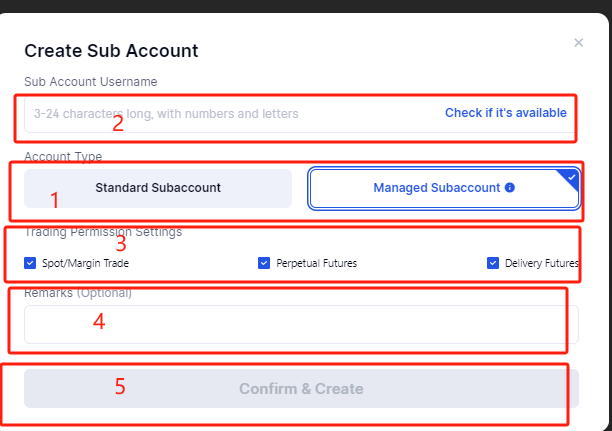Click the red annotation number 5
Image resolution: width=612 pixels, height=431 pixels.
coord(119,385)
